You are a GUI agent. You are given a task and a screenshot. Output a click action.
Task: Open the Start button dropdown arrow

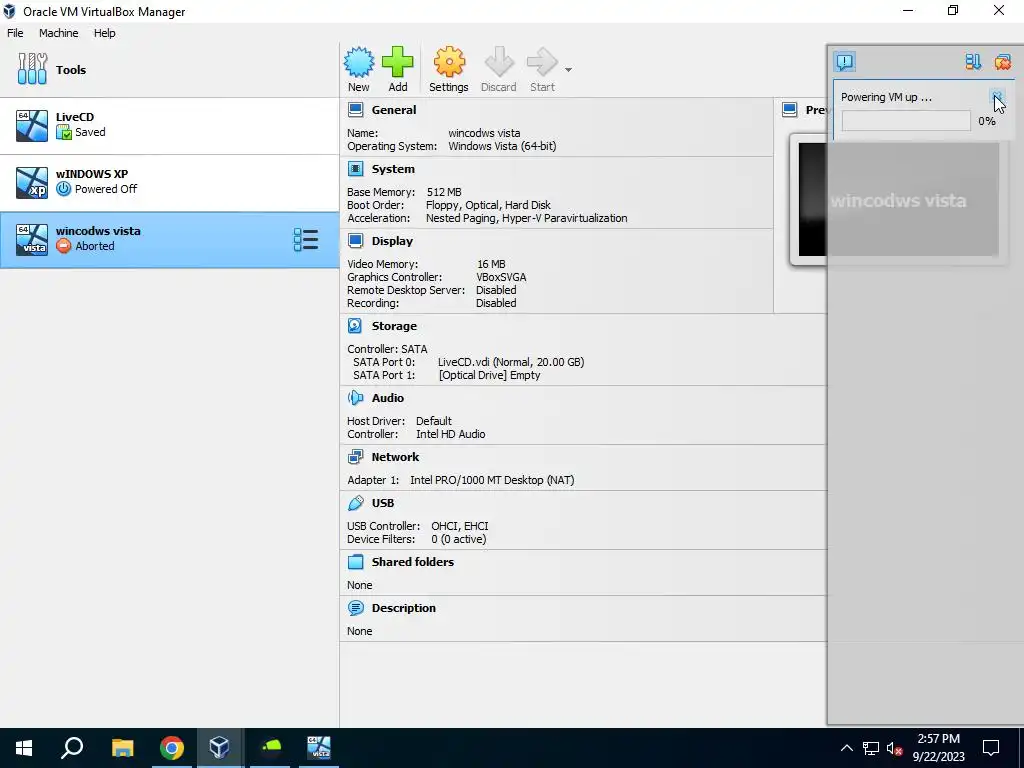(x=568, y=70)
